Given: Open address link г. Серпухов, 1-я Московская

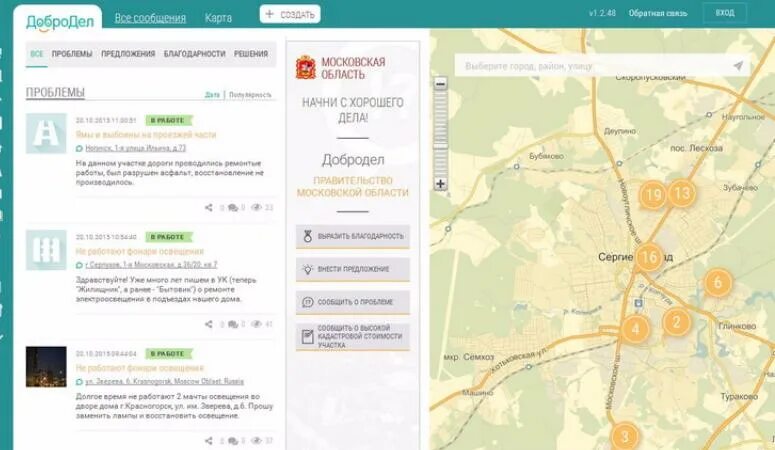Looking at the screenshot, I should (151, 265).
